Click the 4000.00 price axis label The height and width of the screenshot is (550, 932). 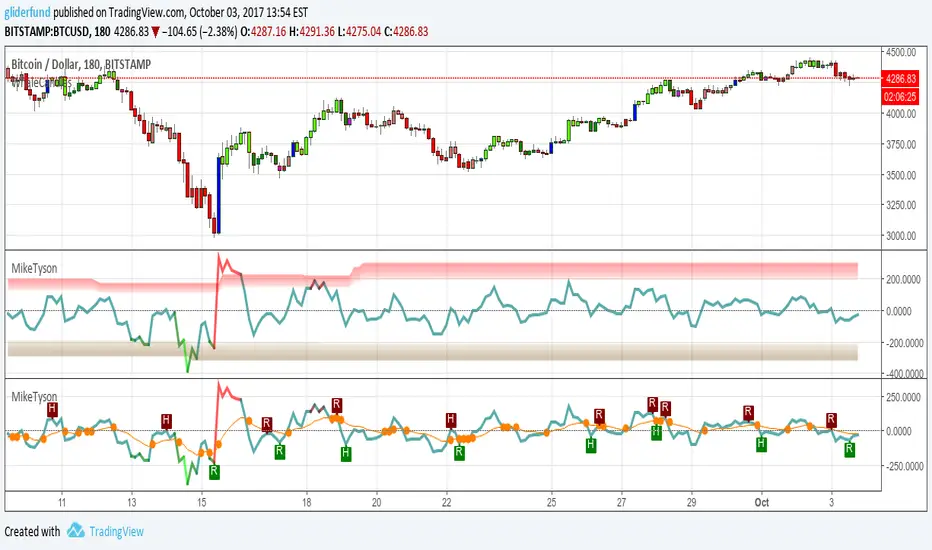pyautogui.click(x=900, y=114)
